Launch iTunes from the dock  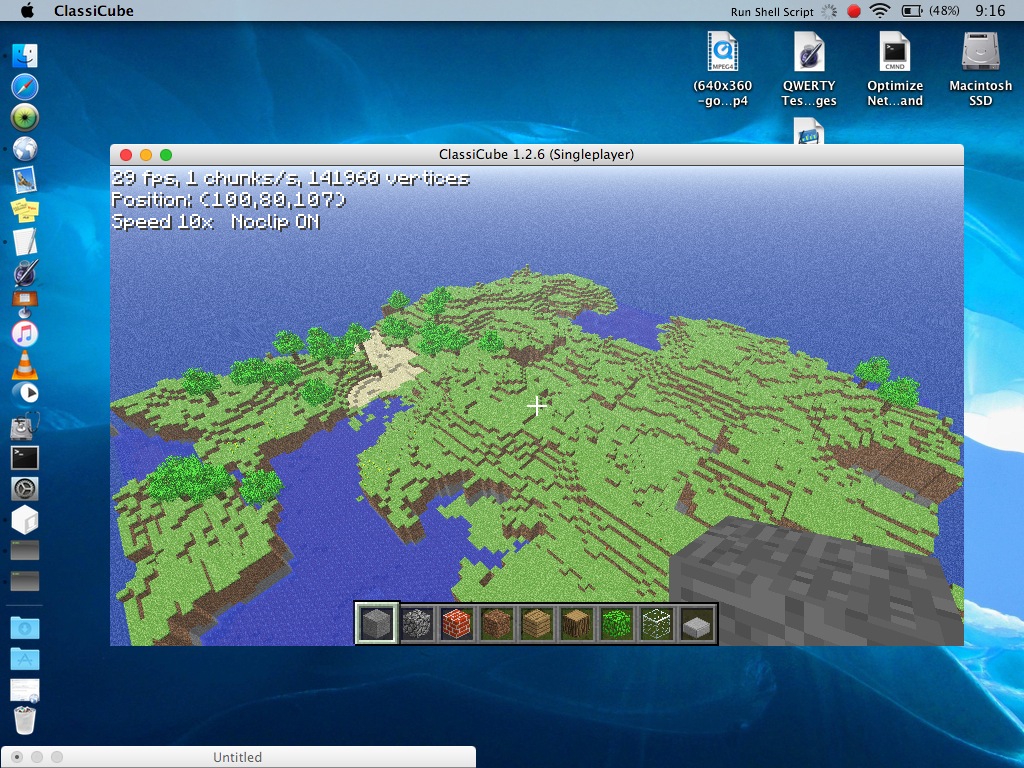(x=25, y=334)
